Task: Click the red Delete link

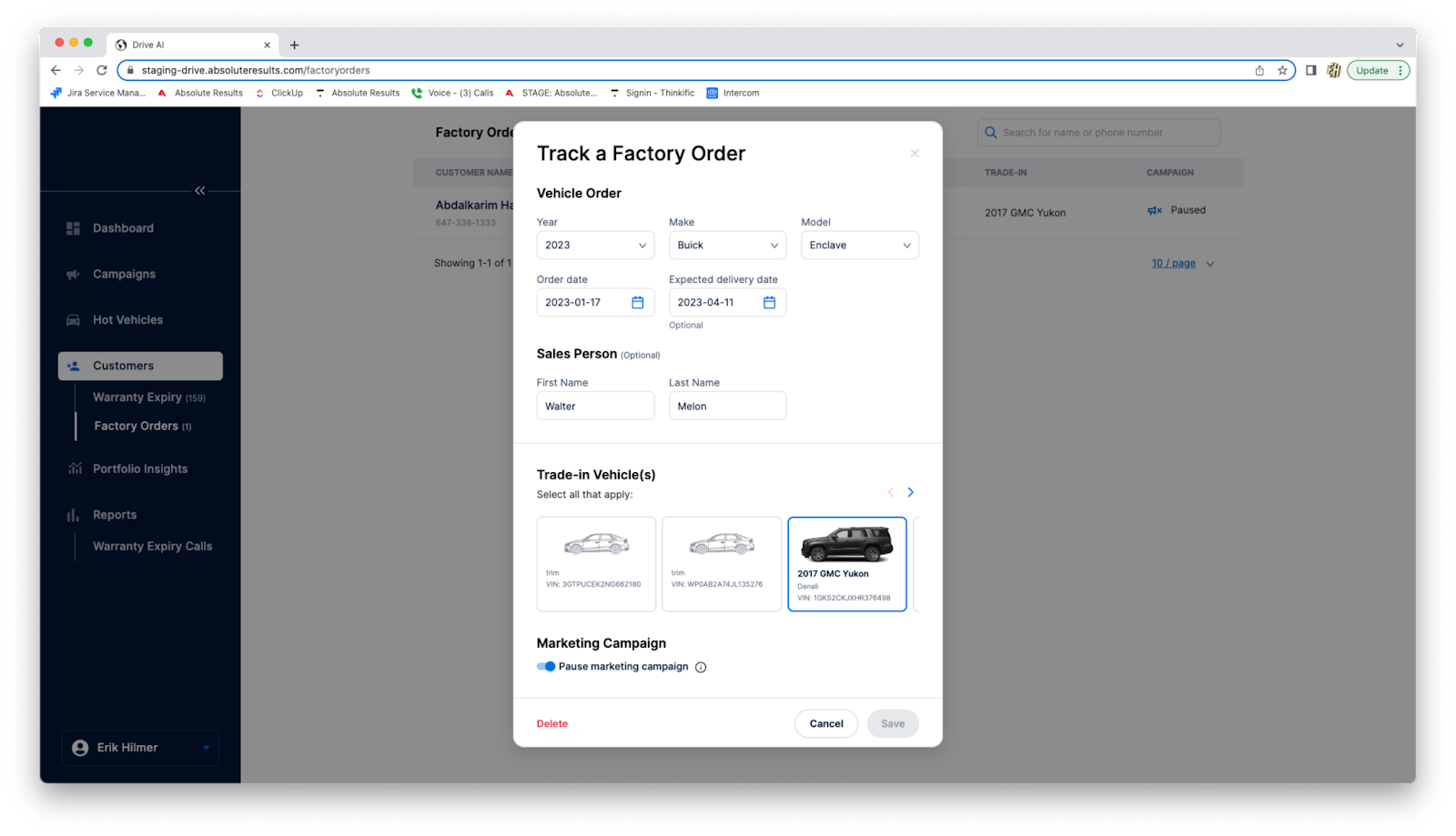Action: (x=551, y=724)
